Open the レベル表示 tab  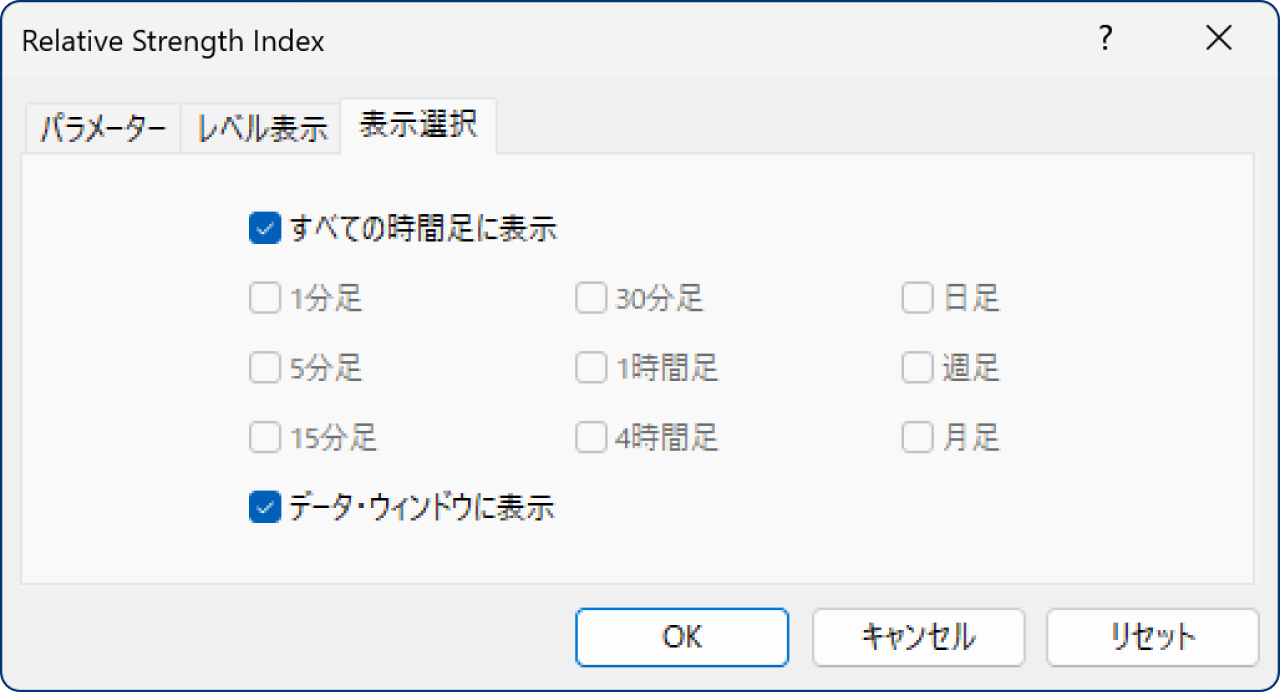click(260, 126)
